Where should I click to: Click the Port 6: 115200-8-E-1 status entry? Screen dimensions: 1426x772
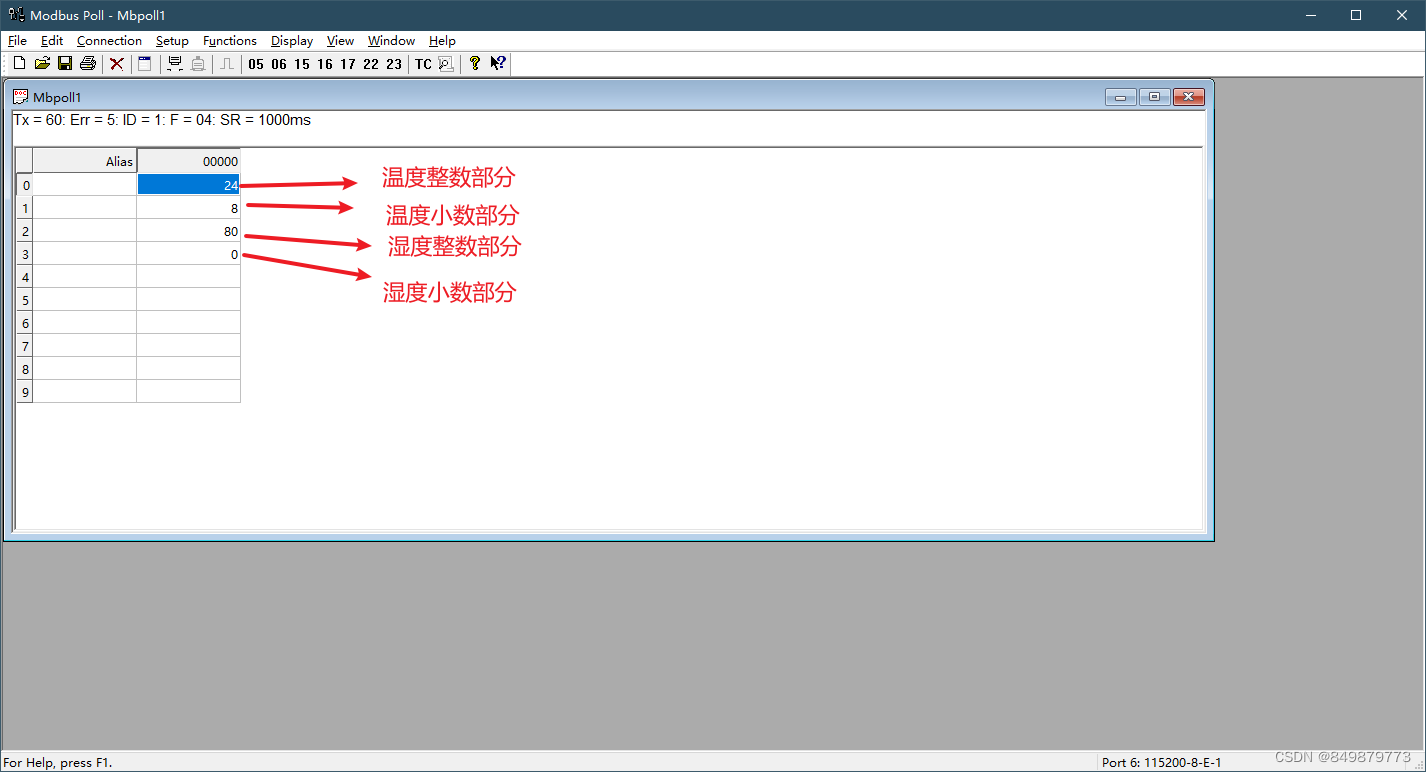[1161, 762]
